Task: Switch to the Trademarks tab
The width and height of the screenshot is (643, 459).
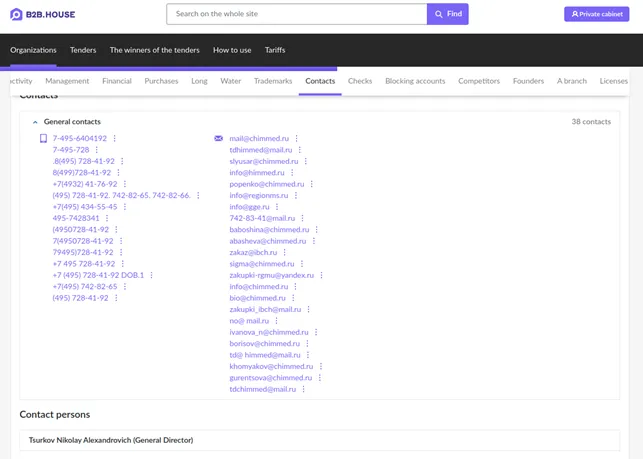Action: pyautogui.click(x=273, y=81)
